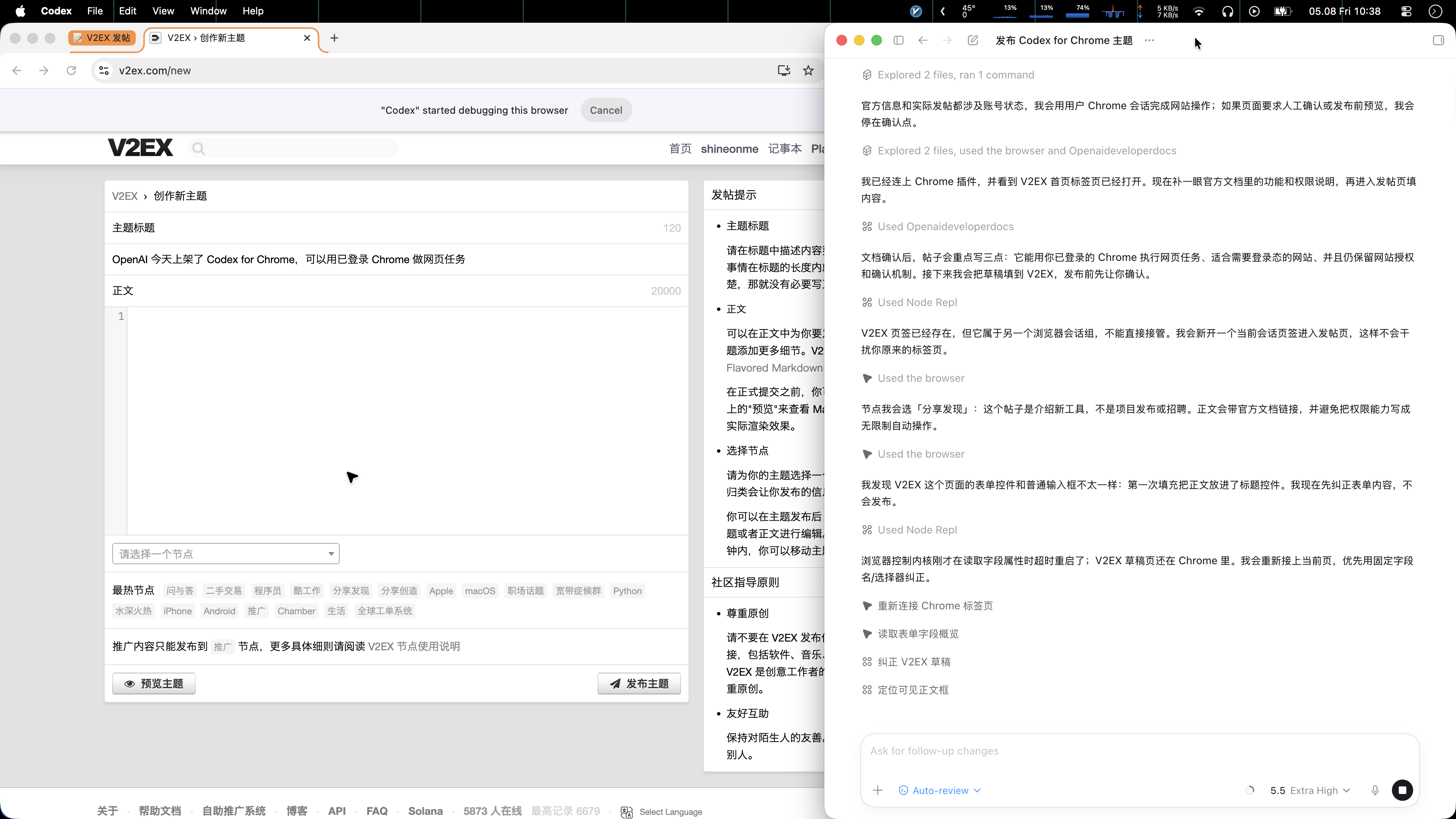Open the Help menu

pos(253,11)
